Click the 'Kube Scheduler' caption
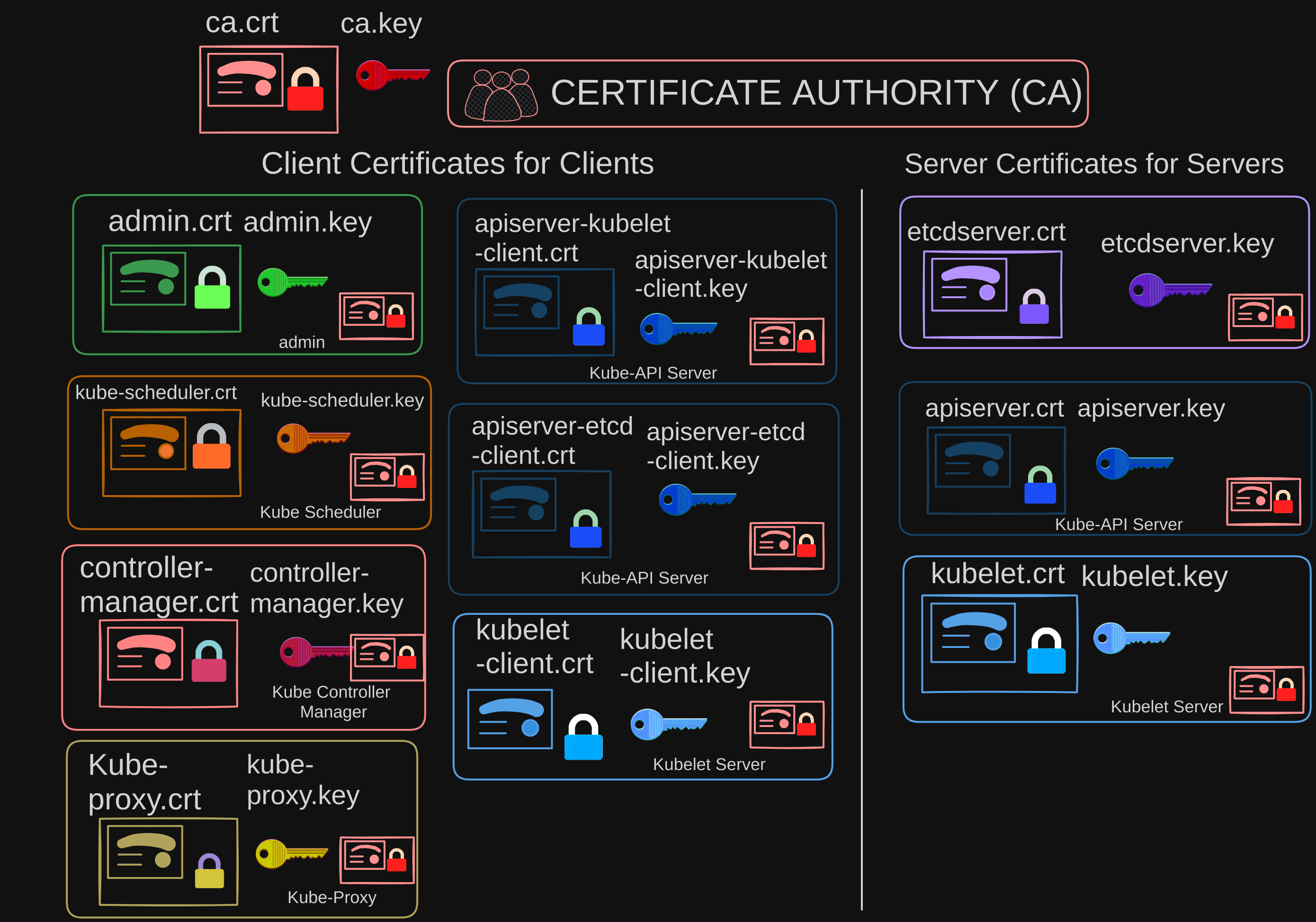The width and height of the screenshot is (1316, 922). [x=320, y=512]
